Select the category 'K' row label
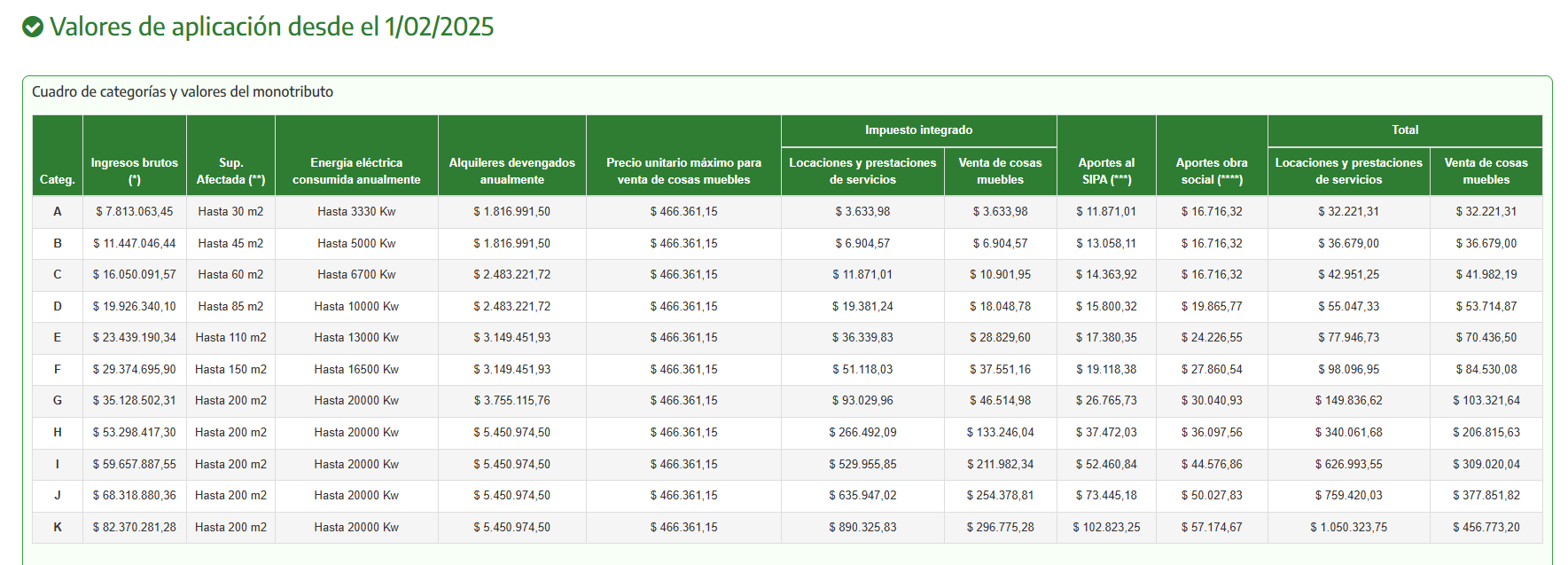 point(58,527)
